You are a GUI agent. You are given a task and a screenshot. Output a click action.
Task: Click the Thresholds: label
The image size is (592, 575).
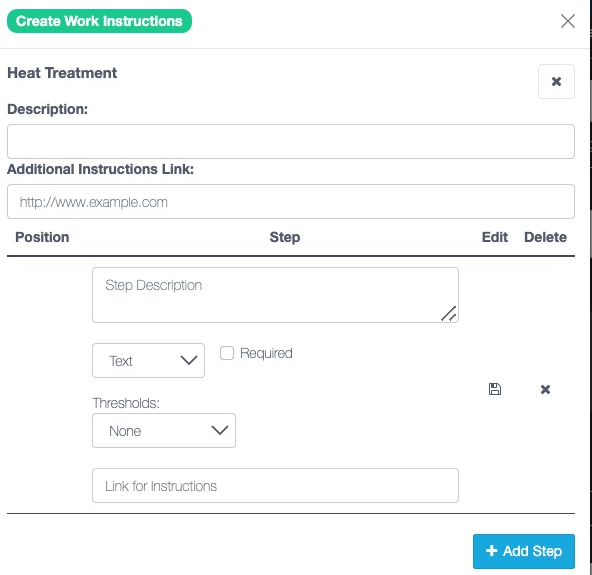pyautogui.click(x=126, y=403)
